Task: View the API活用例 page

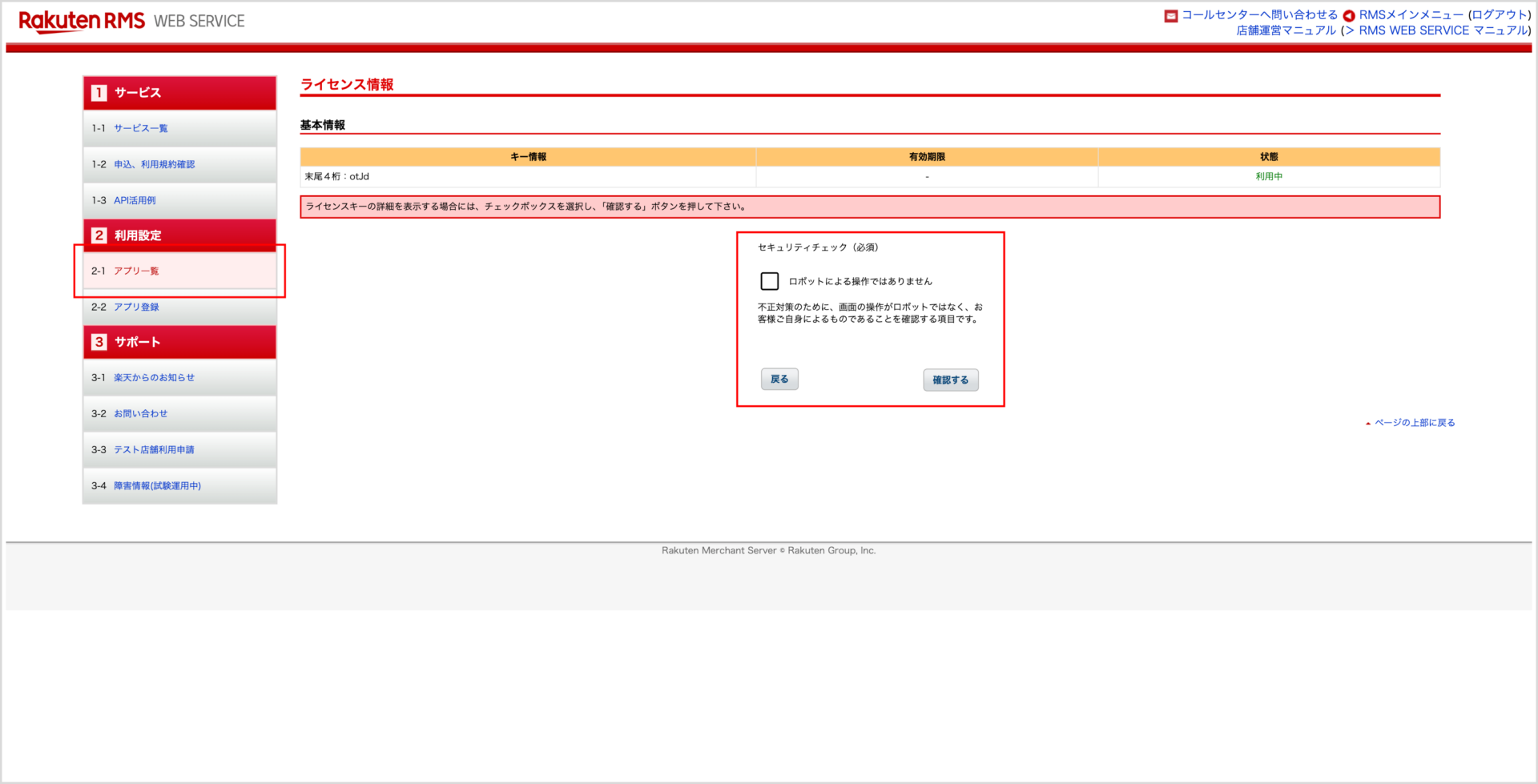Action: coord(136,200)
